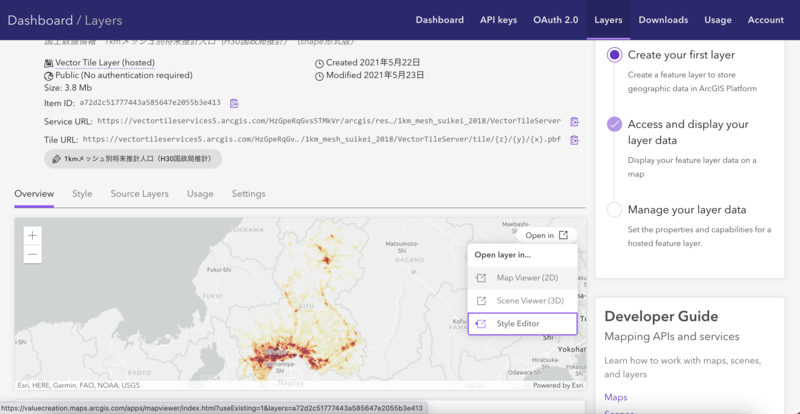Select the Manage your layer data step circle
The width and height of the screenshot is (800, 414).
point(615,210)
